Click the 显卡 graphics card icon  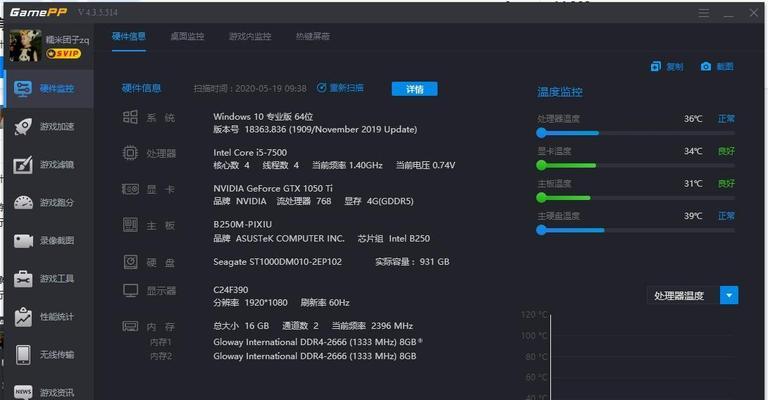pos(130,189)
